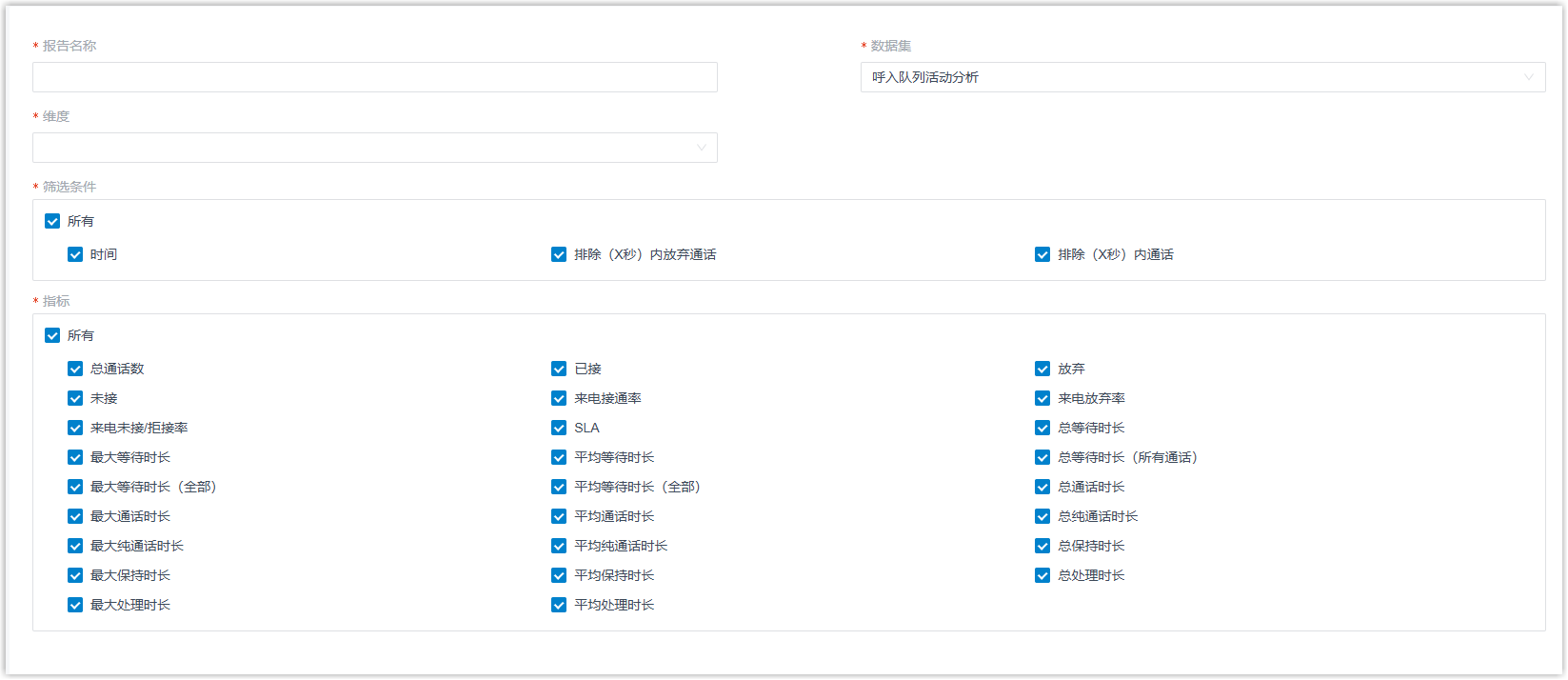Uncheck the 已接 metric checkbox

(559, 369)
